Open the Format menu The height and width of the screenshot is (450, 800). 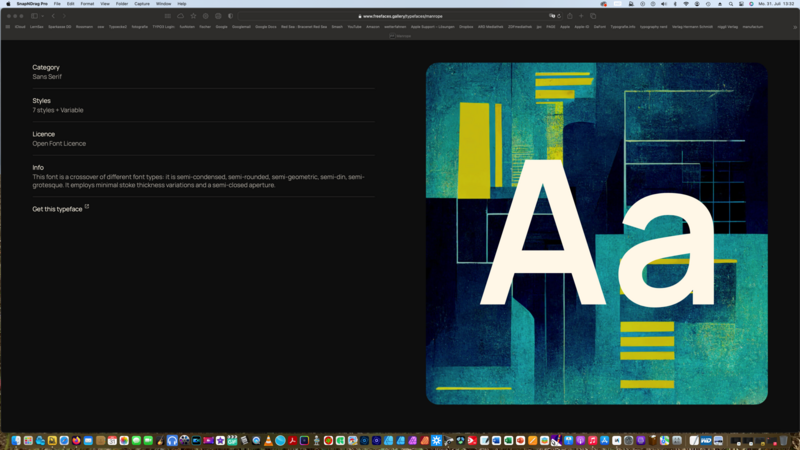87,4
